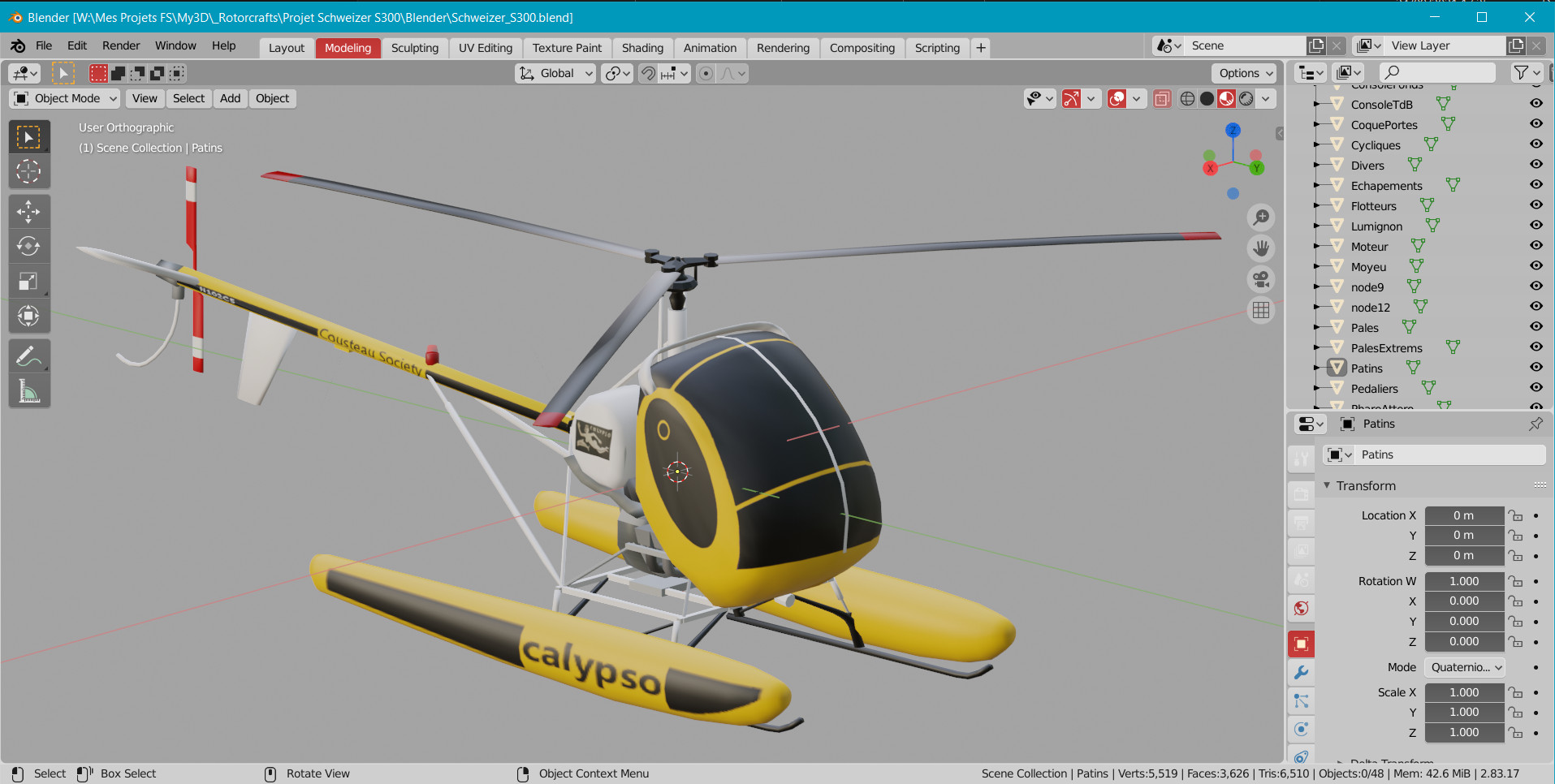Screen dimensions: 1555x784
Task: Hide the Pales collection
Action: tap(1537, 326)
